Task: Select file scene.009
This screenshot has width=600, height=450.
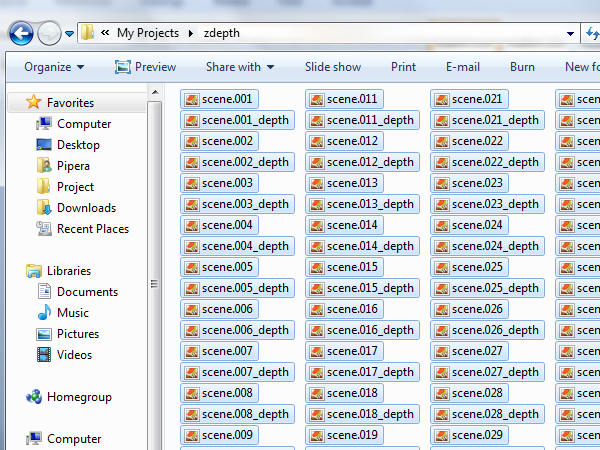Action: (x=219, y=435)
